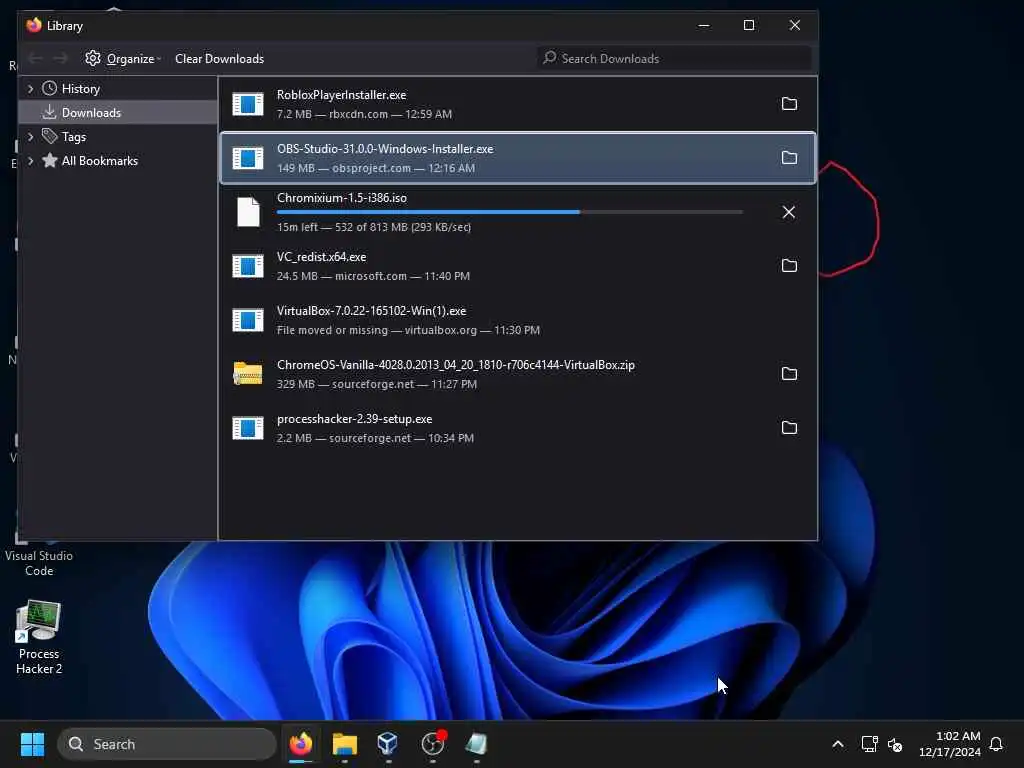The image size is (1024, 768).
Task: Show processhacker-2.39-setup.exe in folder
Action: 789,428
